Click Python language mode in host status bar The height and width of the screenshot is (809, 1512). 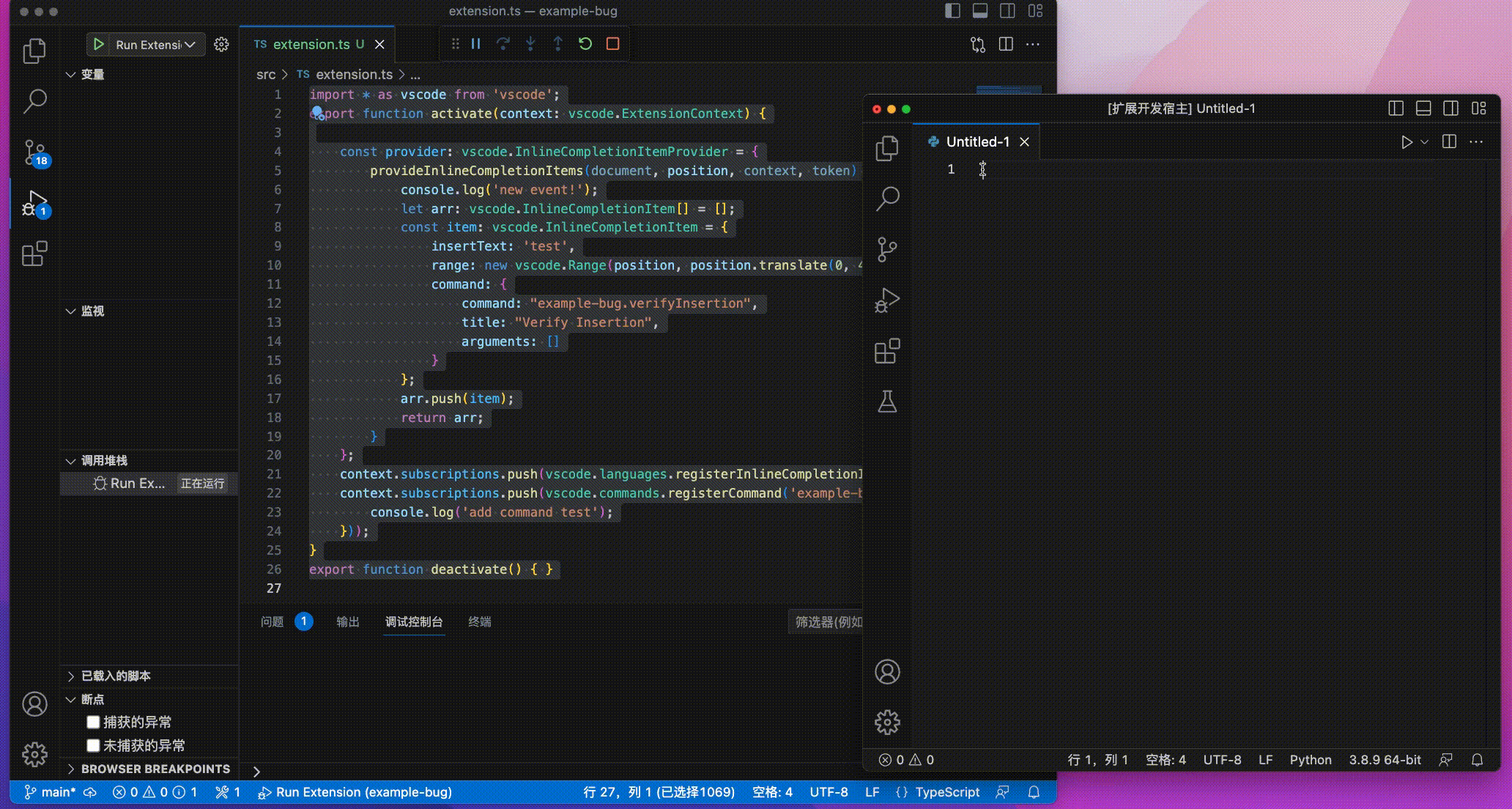(1311, 760)
